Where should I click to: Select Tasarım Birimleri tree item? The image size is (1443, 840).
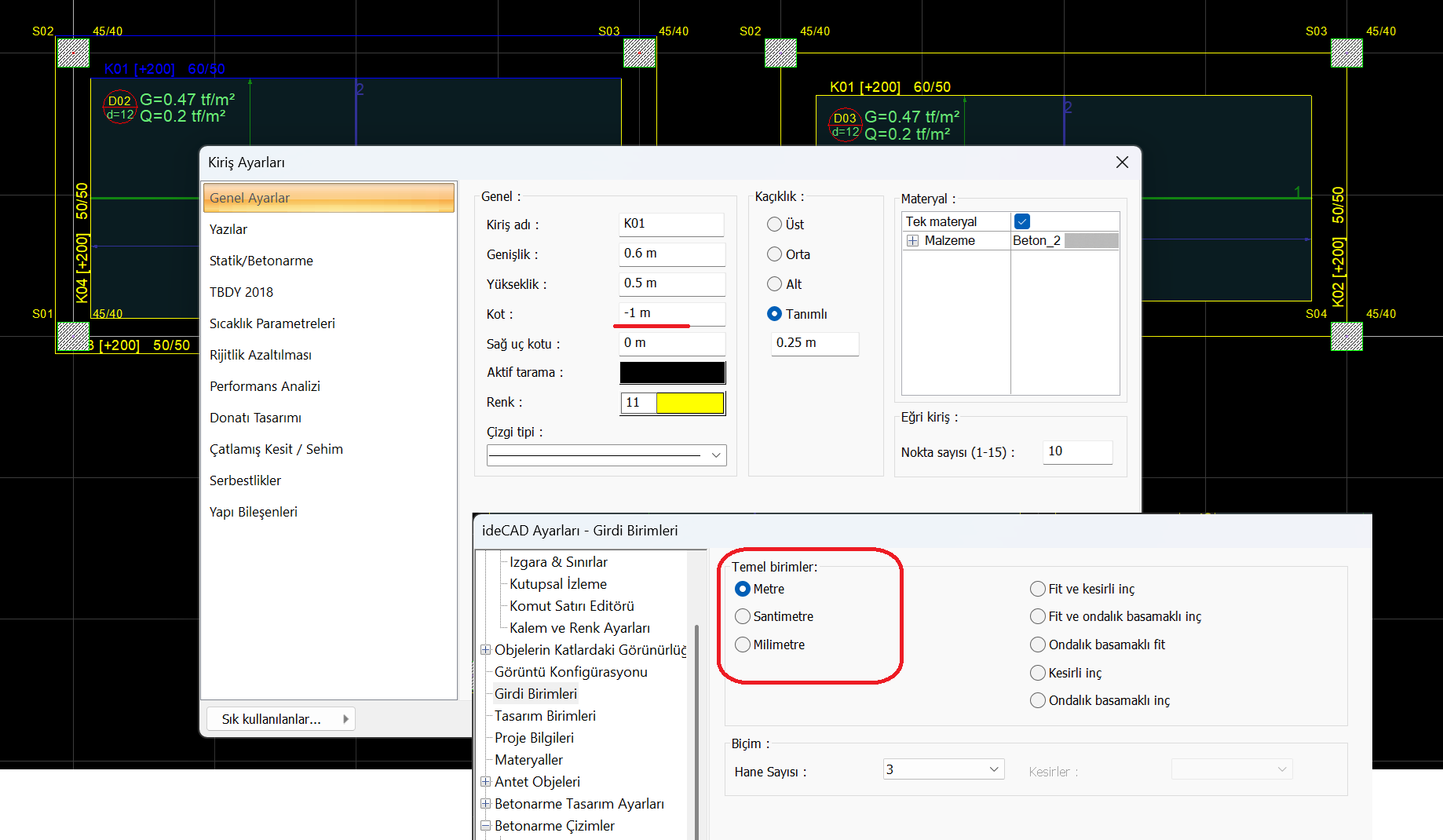pyautogui.click(x=545, y=716)
